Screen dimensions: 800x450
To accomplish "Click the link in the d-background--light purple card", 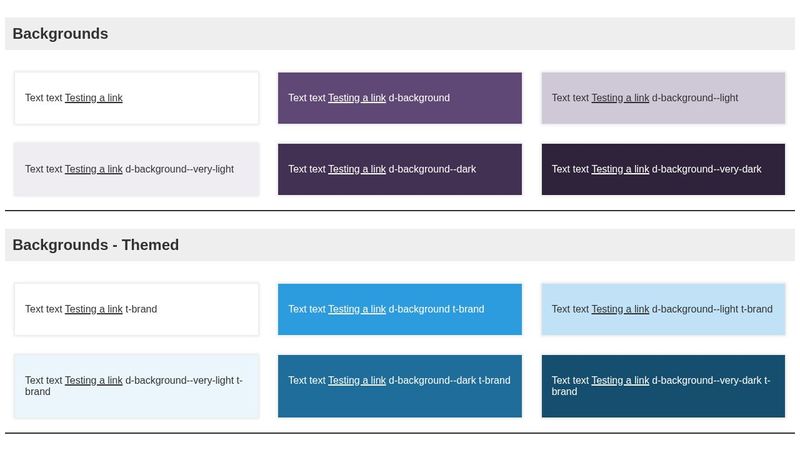I will click(x=620, y=98).
